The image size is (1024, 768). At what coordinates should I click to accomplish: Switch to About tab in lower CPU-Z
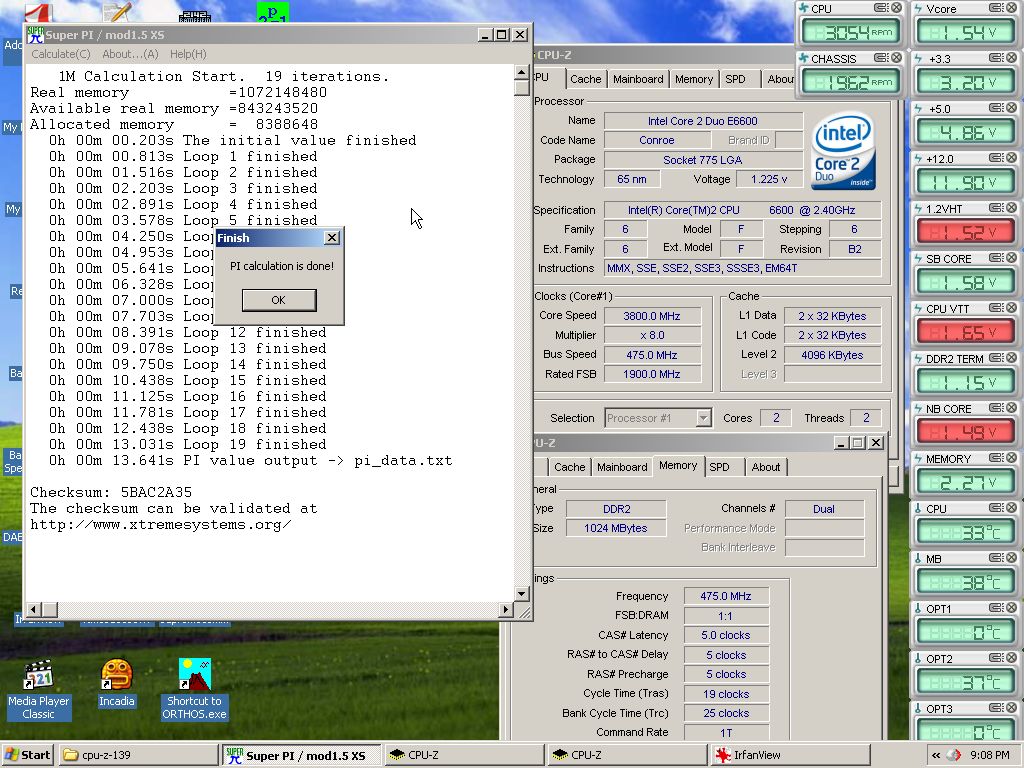[x=765, y=467]
